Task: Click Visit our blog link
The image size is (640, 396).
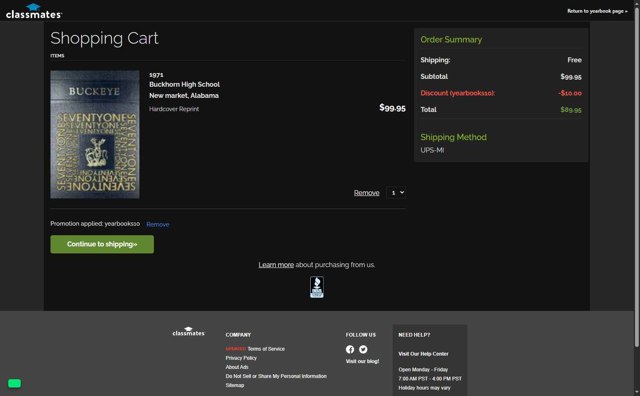Action: (x=362, y=361)
